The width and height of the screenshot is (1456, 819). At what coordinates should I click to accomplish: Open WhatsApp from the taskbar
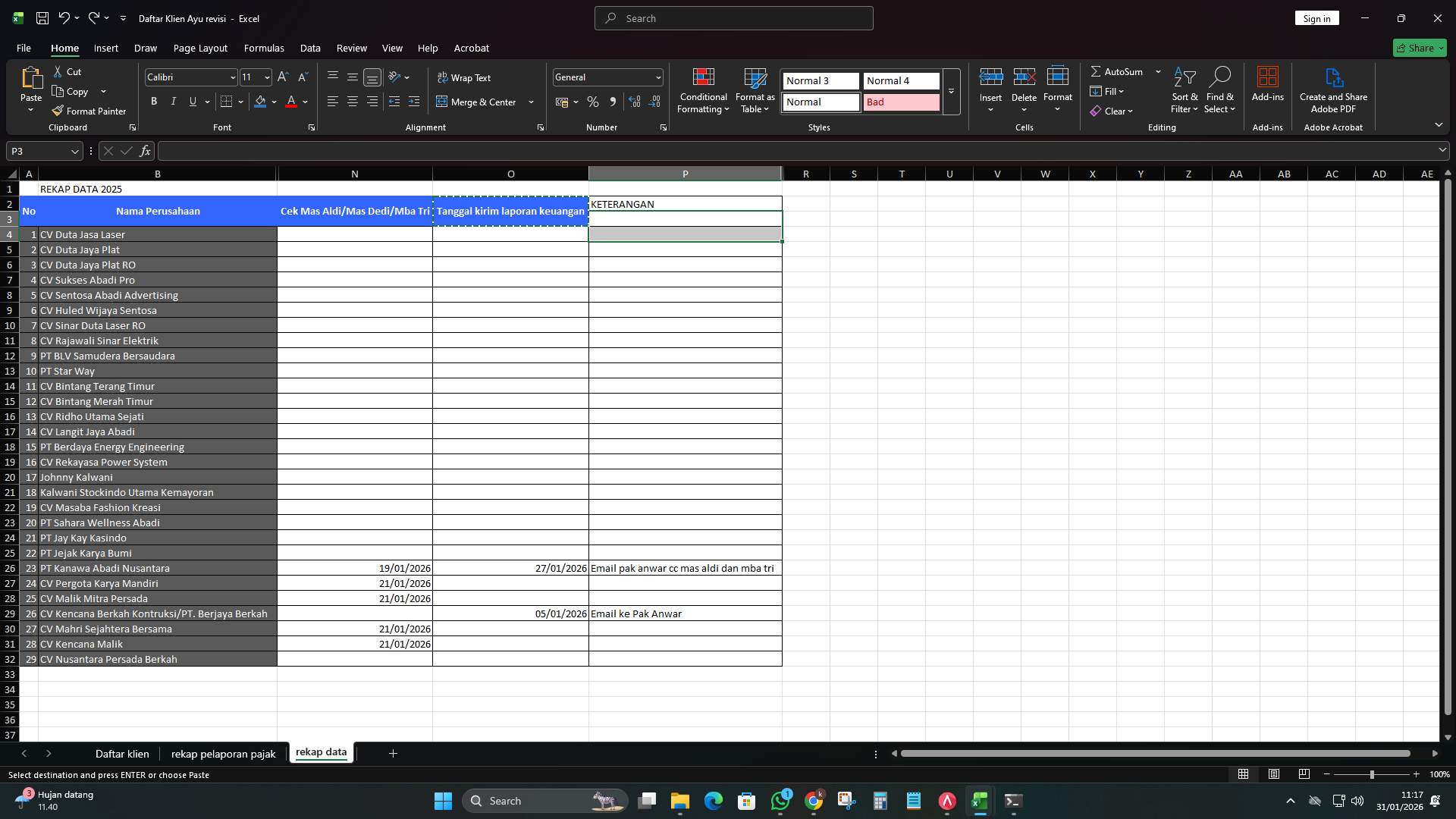tap(781, 800)
